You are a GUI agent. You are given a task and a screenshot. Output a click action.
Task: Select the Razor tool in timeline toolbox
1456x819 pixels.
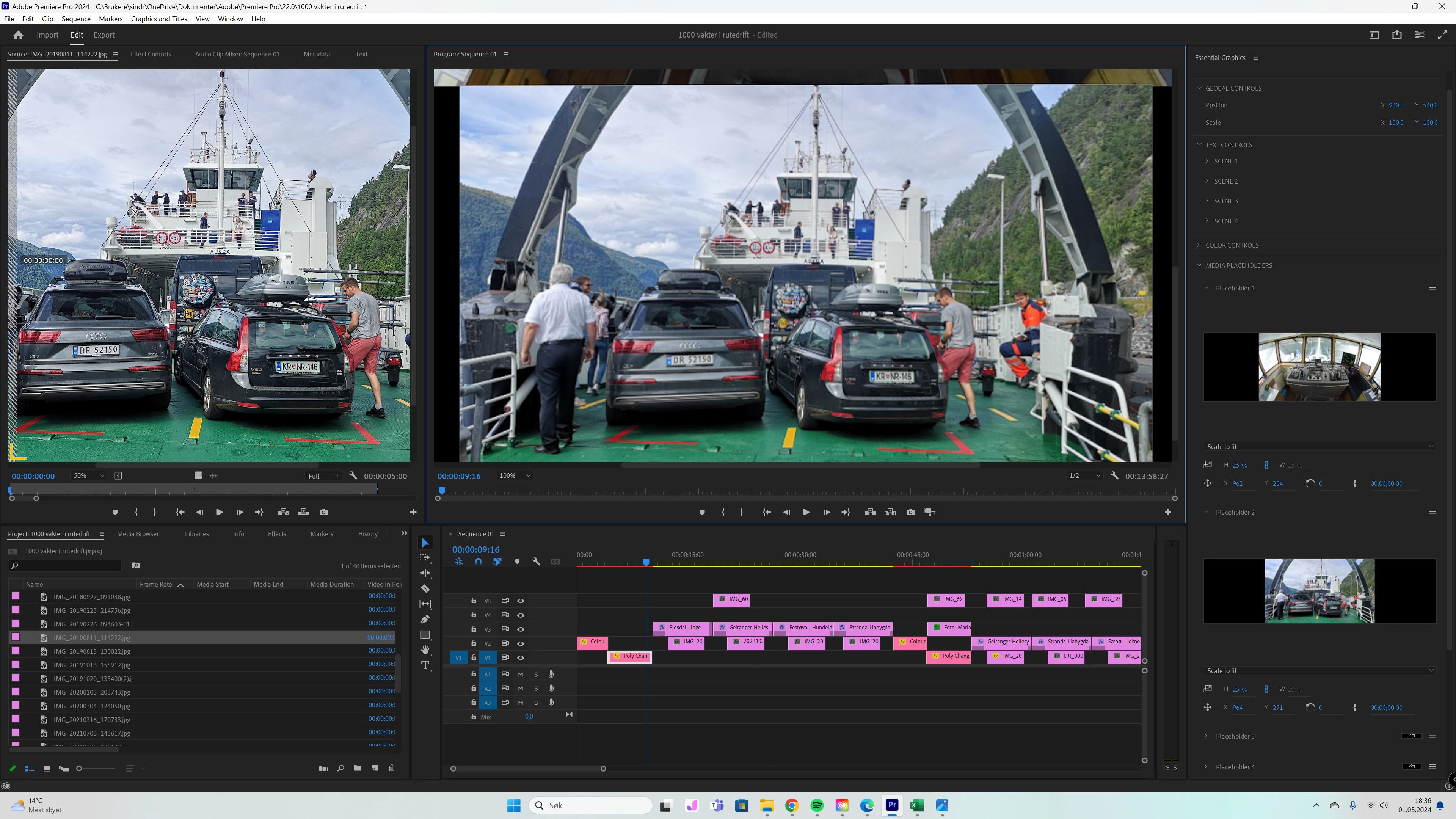click(x=425, y=588)
